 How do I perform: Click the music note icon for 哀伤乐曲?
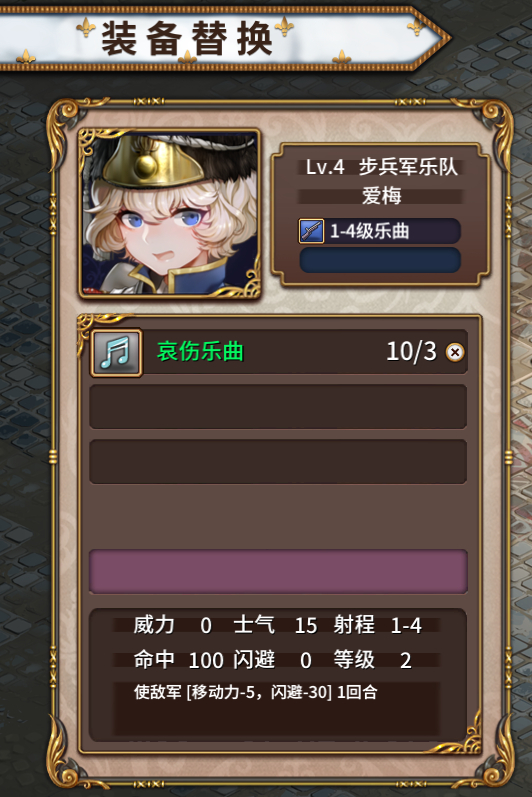coord(116,352)
